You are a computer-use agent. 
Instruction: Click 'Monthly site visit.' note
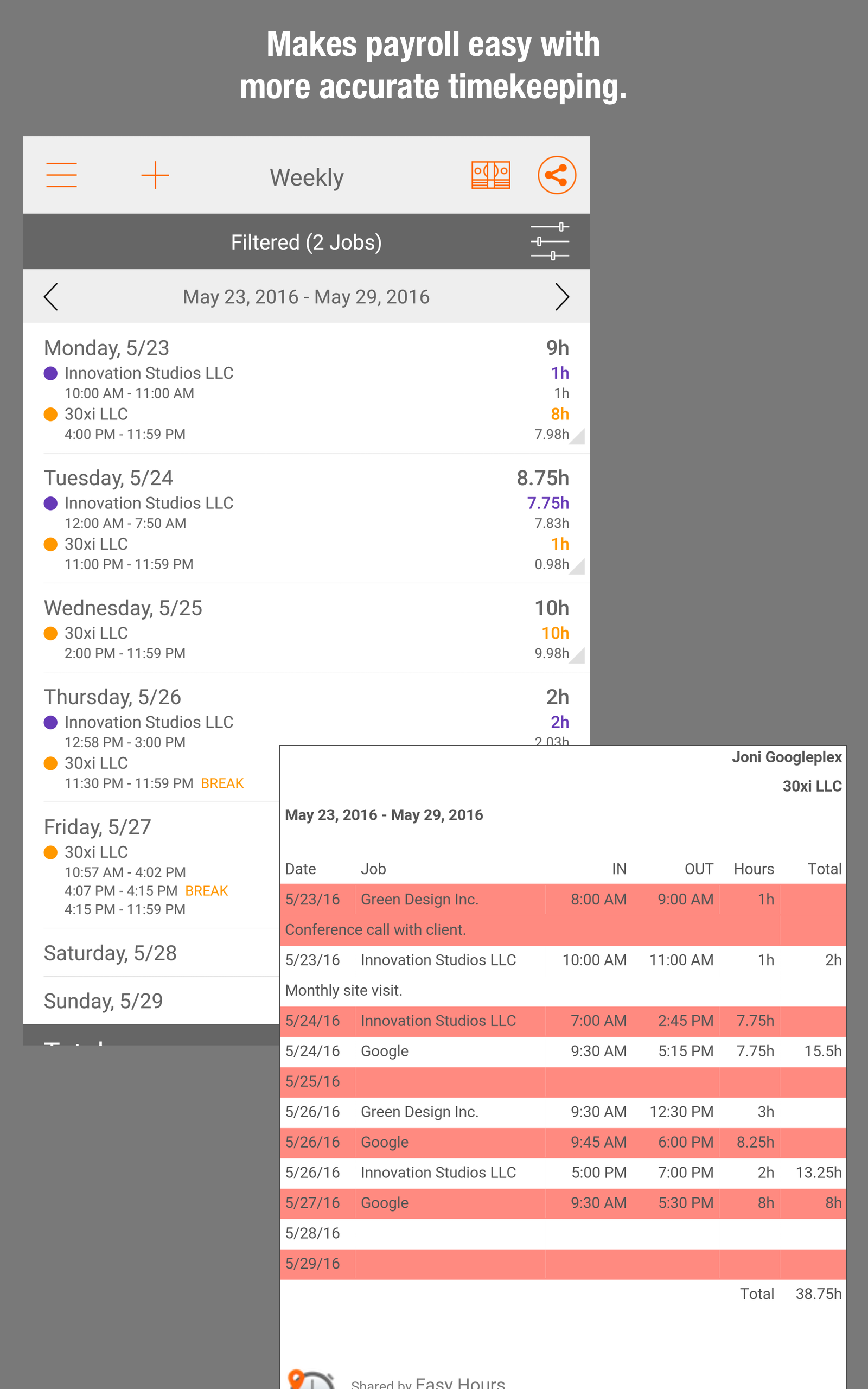pyautogui.click(x=343, y=991)
